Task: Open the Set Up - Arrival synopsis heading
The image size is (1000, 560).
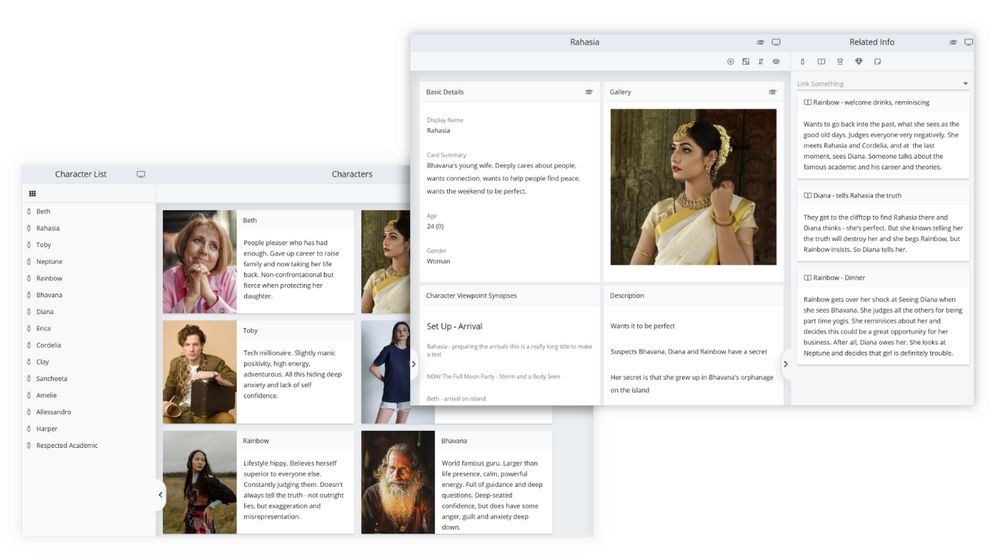Action: pyautogui.click(x=454, y=326)
